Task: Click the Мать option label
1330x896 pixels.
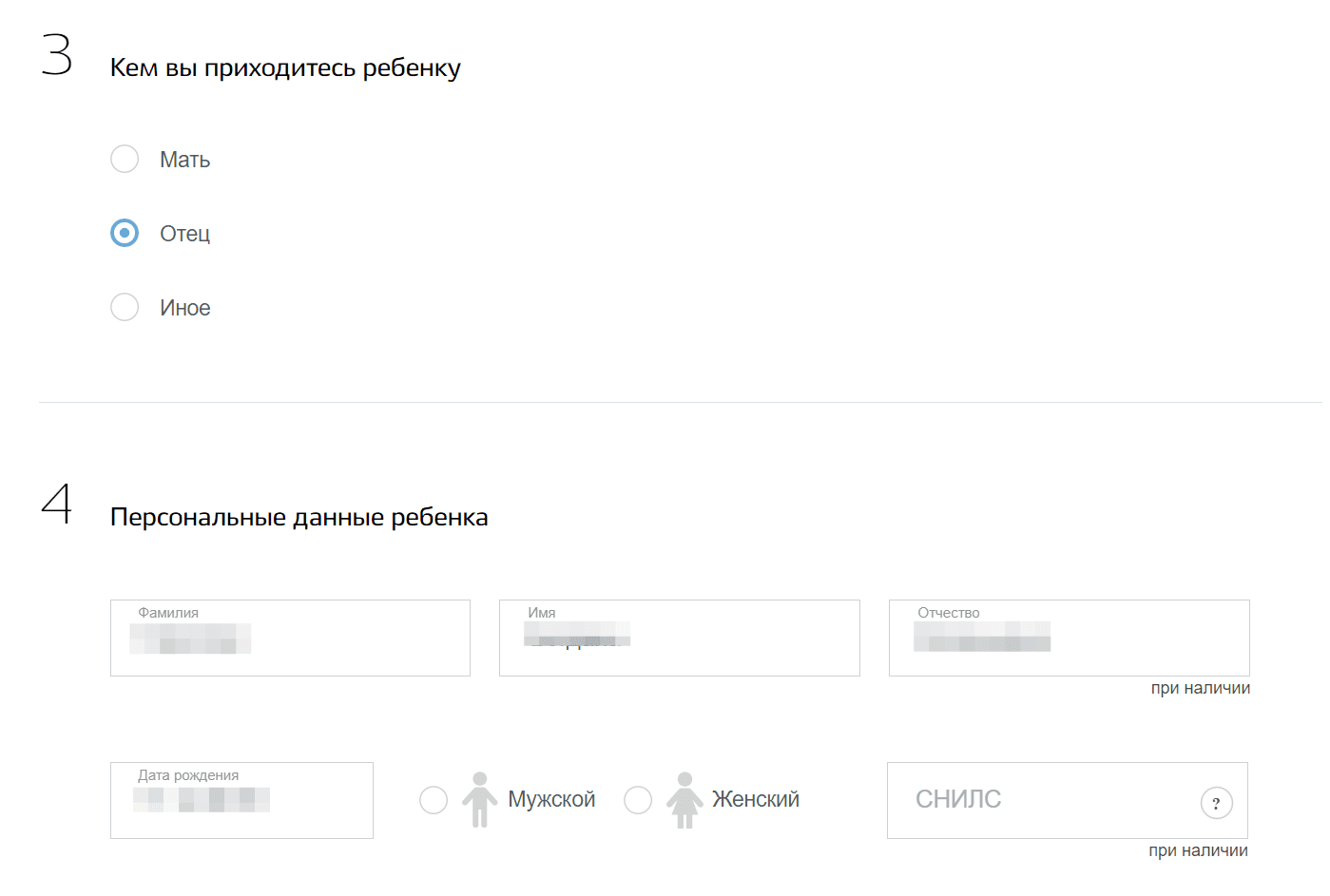Action: (x=184, y=160)
